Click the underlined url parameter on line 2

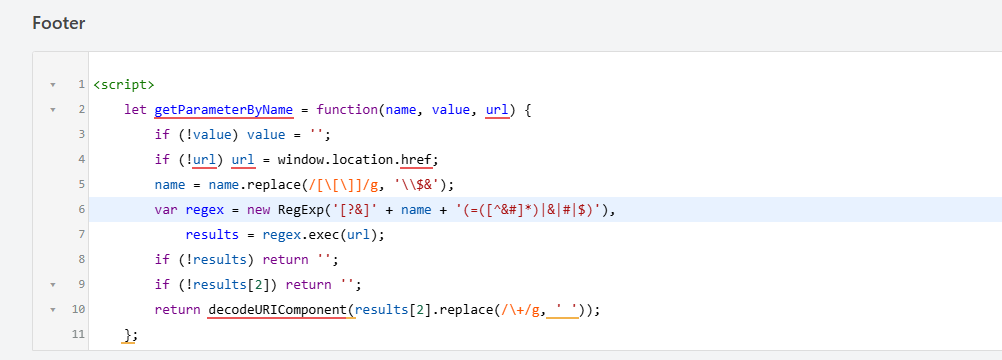[497, 109]
